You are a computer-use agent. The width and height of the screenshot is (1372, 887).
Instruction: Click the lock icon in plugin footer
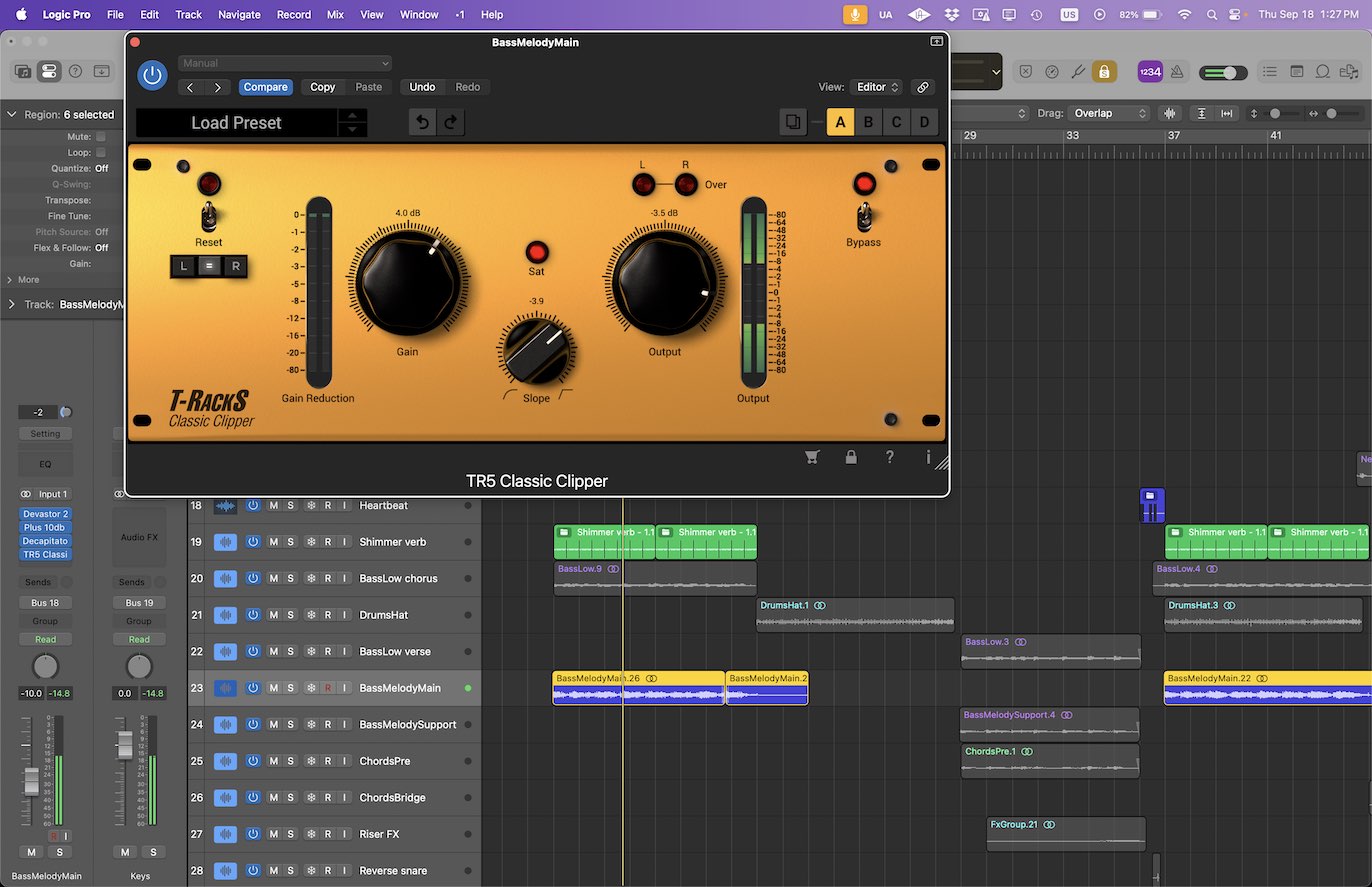(851, 457)
